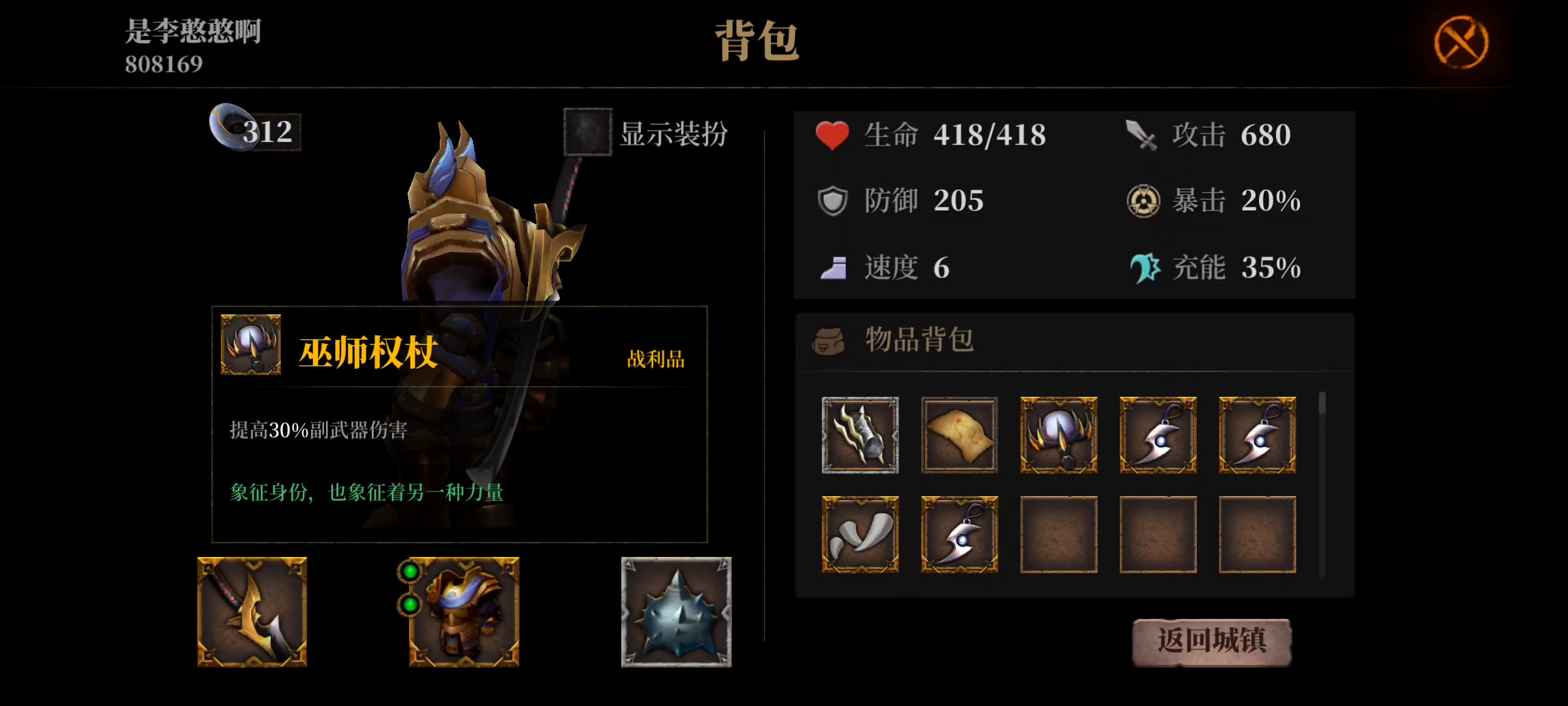This screenshot has width=1568, height=706.
Task: Tick the 显示装扮 checkbox
Action: tap(588, 133)
